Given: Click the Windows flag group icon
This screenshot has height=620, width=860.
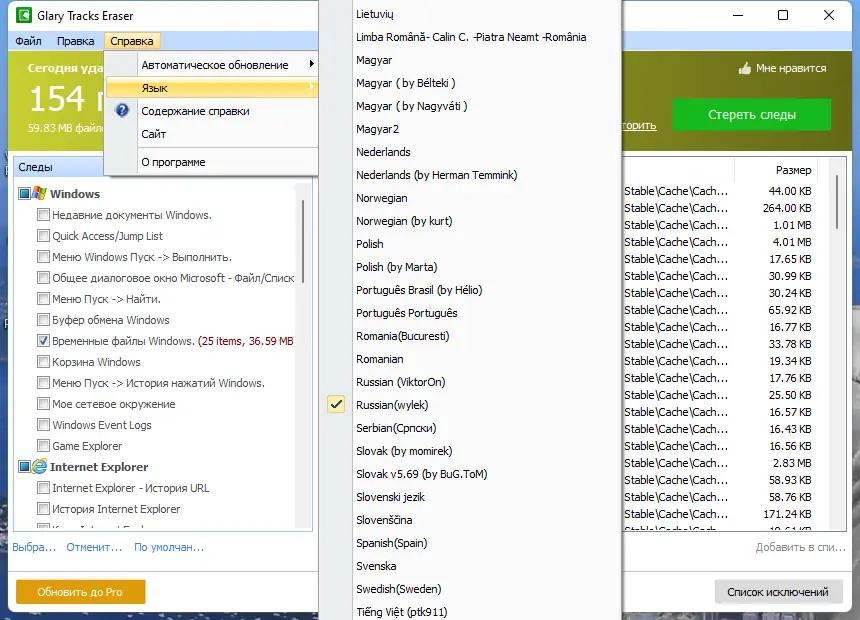Looking at the screenshot, I should [39, 193].
